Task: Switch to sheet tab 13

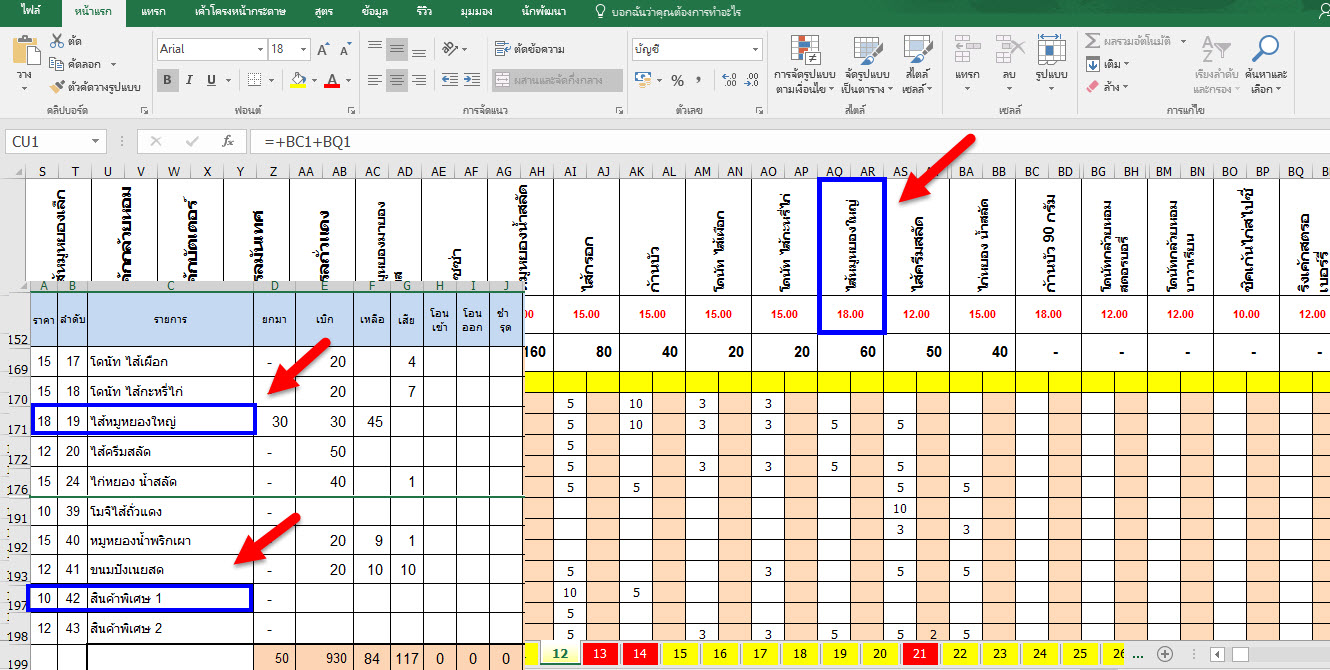Action: (601, 653)
